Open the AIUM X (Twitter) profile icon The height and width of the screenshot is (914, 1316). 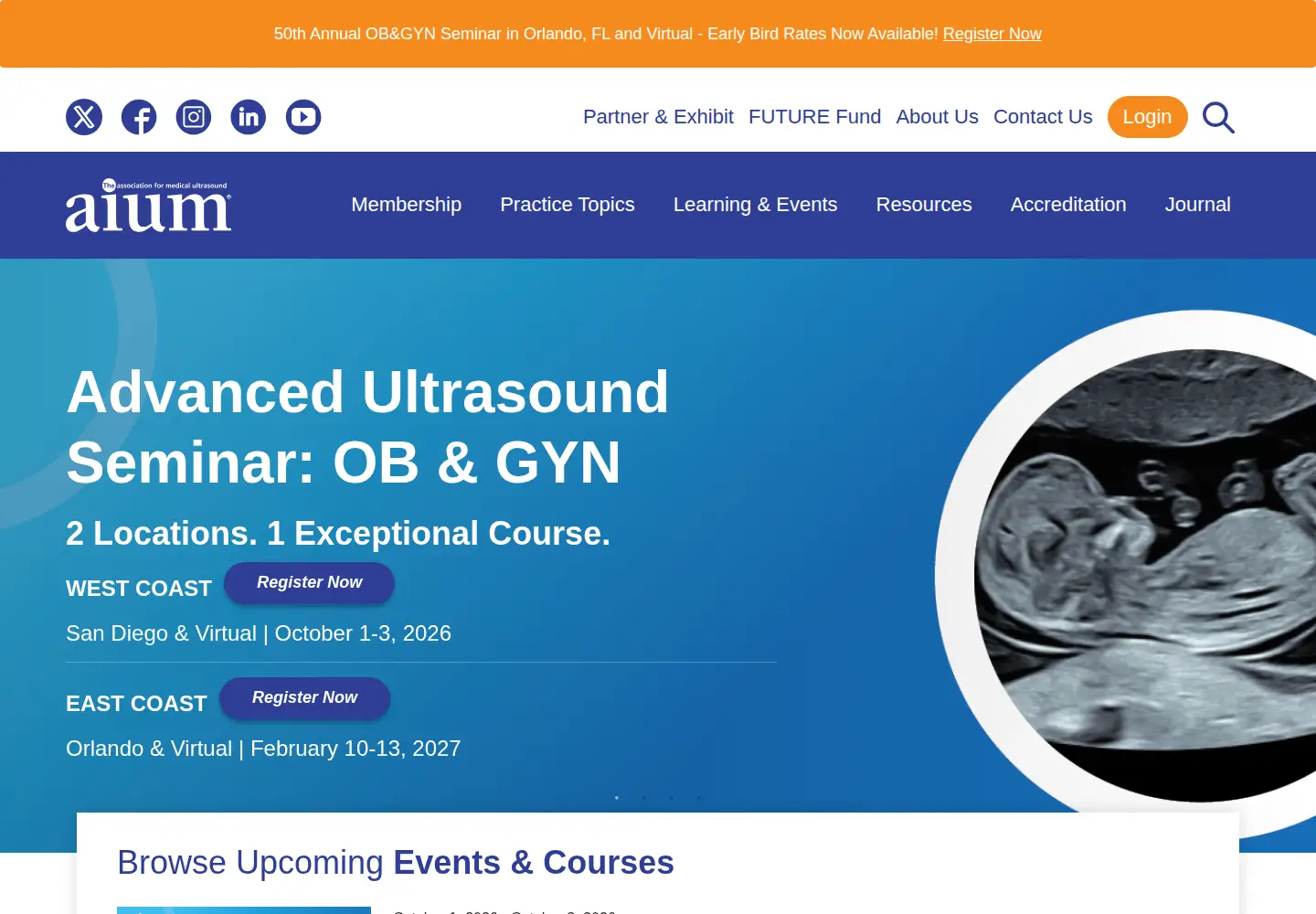click(x=84, y=117)
